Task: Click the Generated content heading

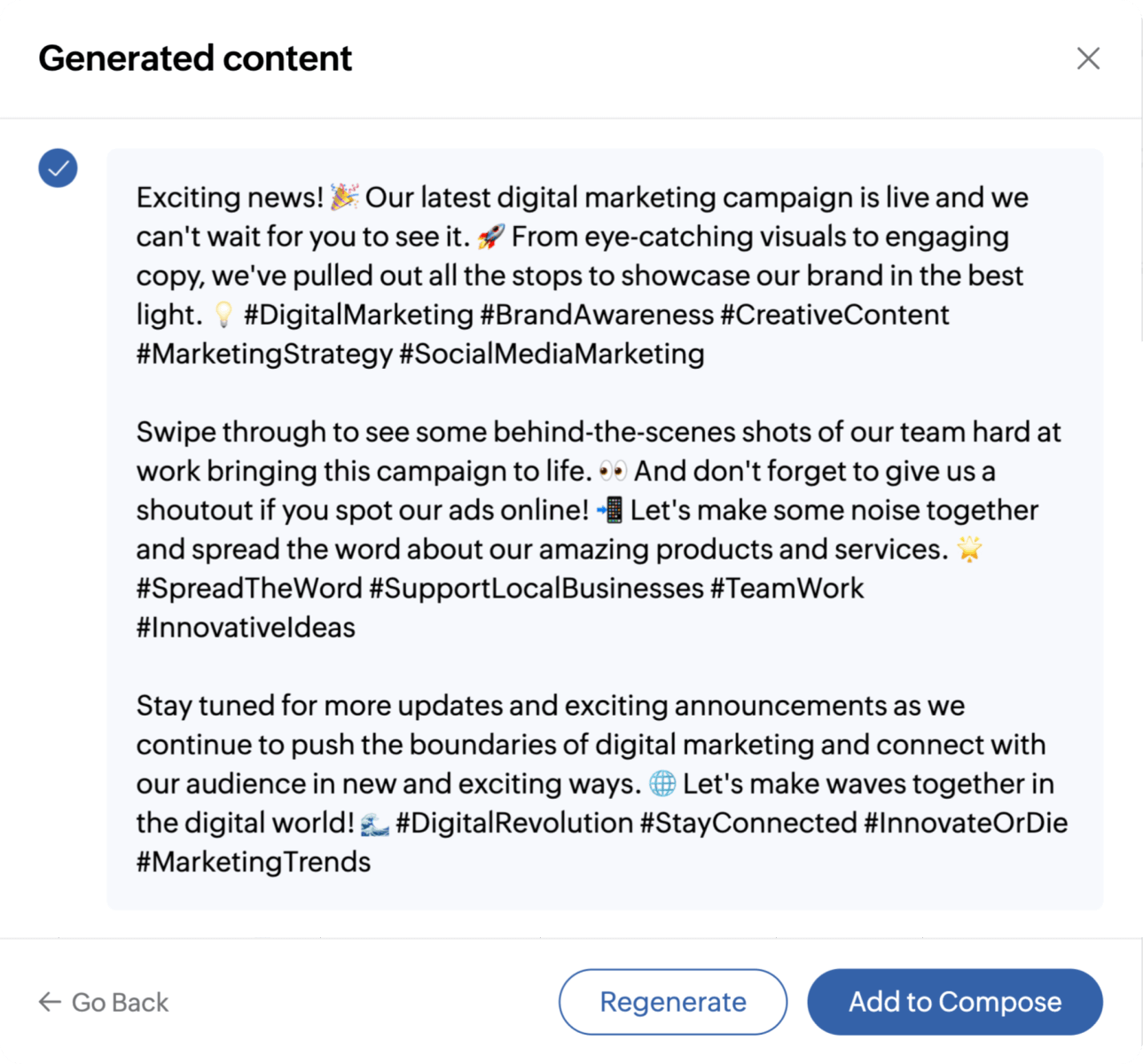Action: [195, 59]
